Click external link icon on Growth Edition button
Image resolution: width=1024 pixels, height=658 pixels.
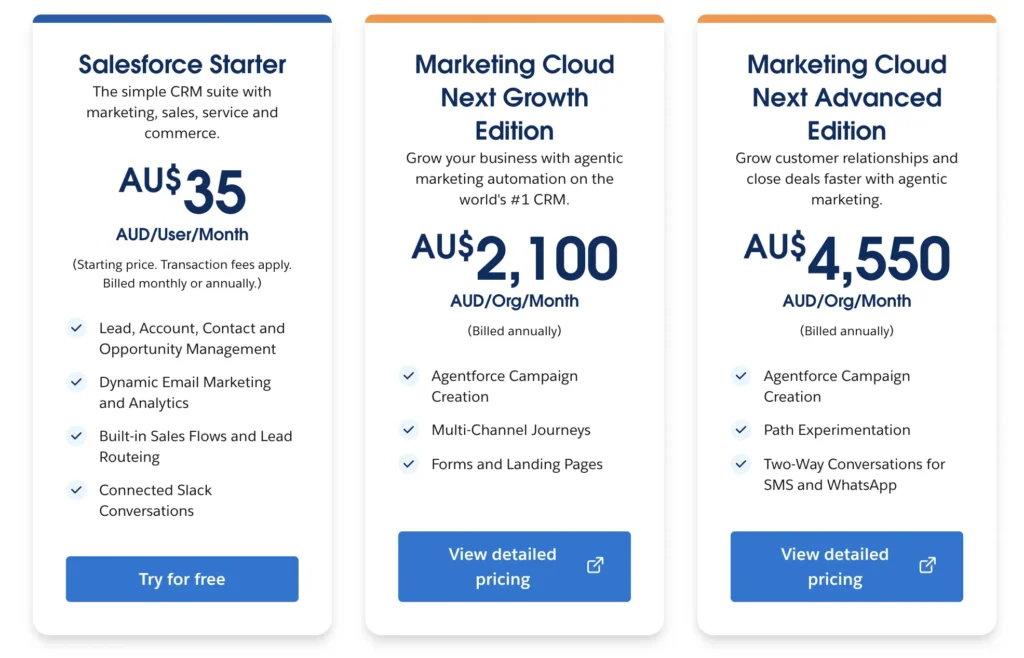(x=595, y=565)
